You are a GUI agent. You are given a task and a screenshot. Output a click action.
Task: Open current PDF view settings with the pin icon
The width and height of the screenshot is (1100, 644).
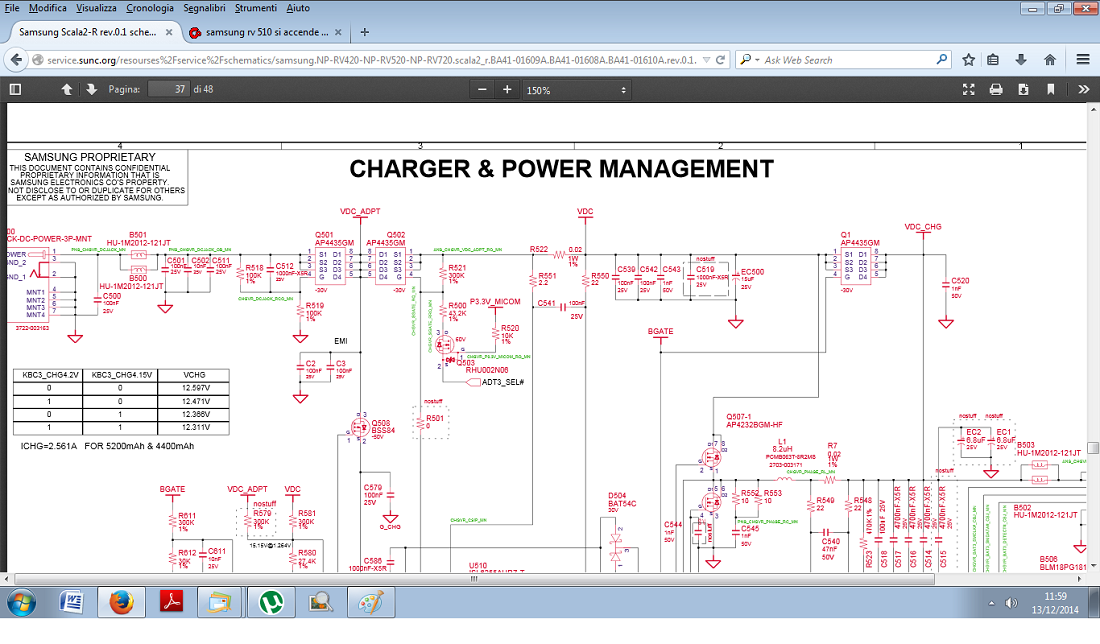(x=1048, y=89)
